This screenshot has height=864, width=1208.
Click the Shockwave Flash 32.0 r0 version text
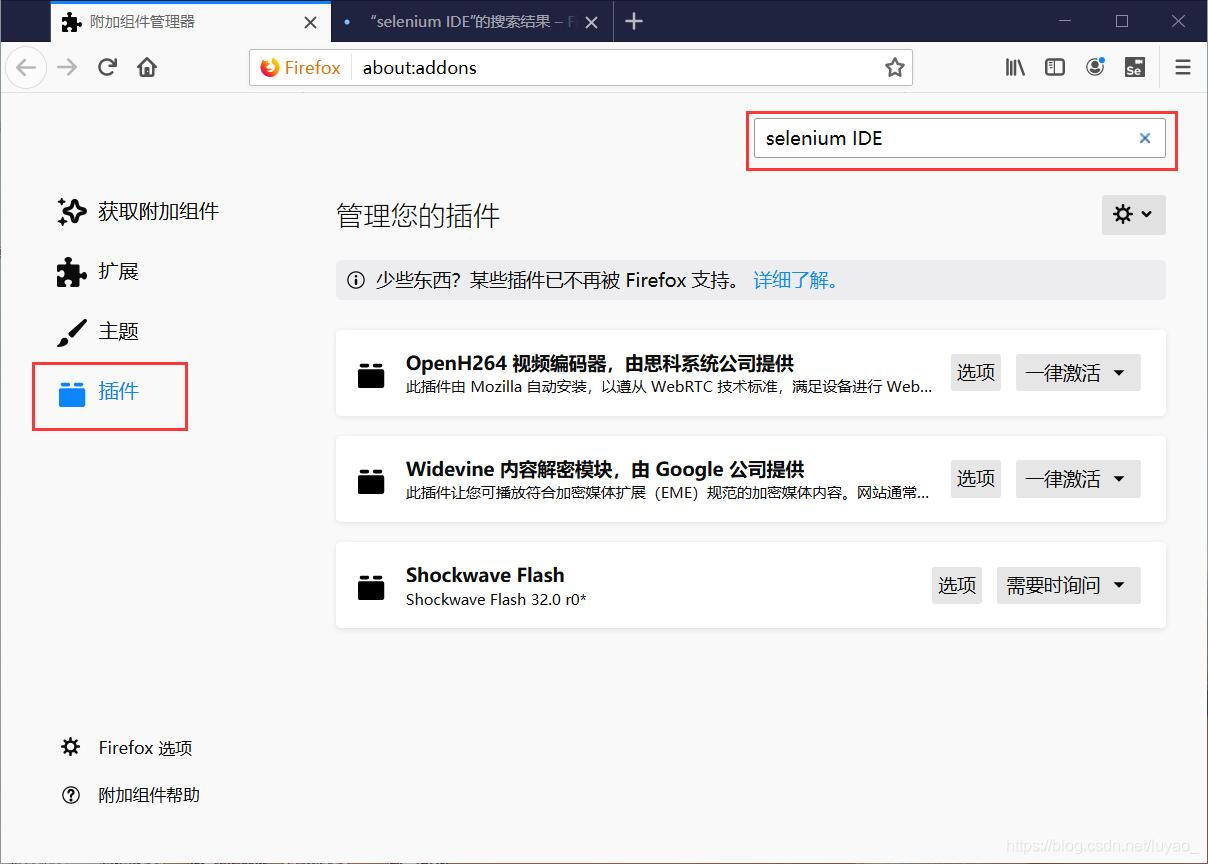[496, 600]
